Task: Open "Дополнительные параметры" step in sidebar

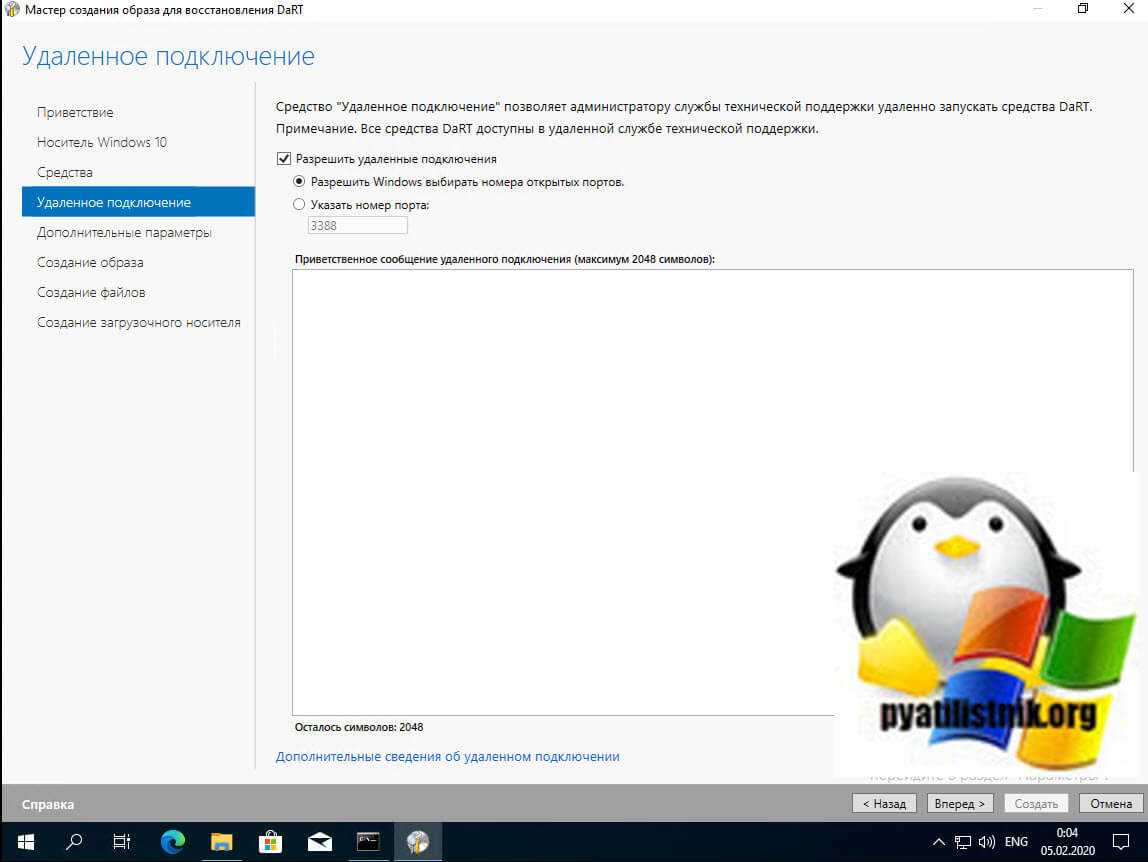Action: coord(124,232)
